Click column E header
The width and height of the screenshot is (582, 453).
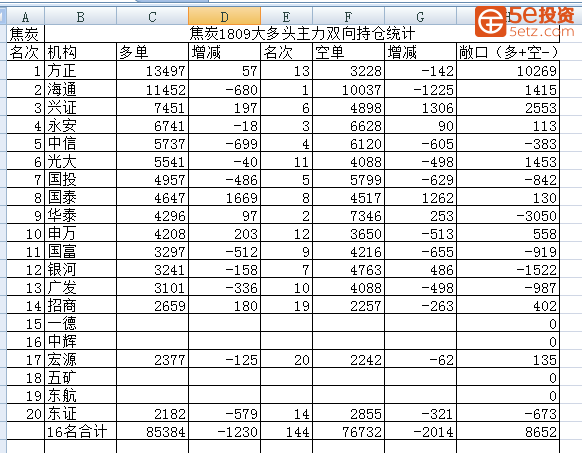coord(286,17)
